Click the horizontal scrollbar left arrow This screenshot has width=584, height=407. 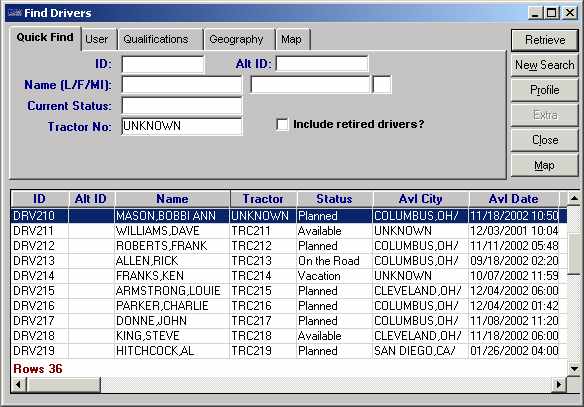19,384
